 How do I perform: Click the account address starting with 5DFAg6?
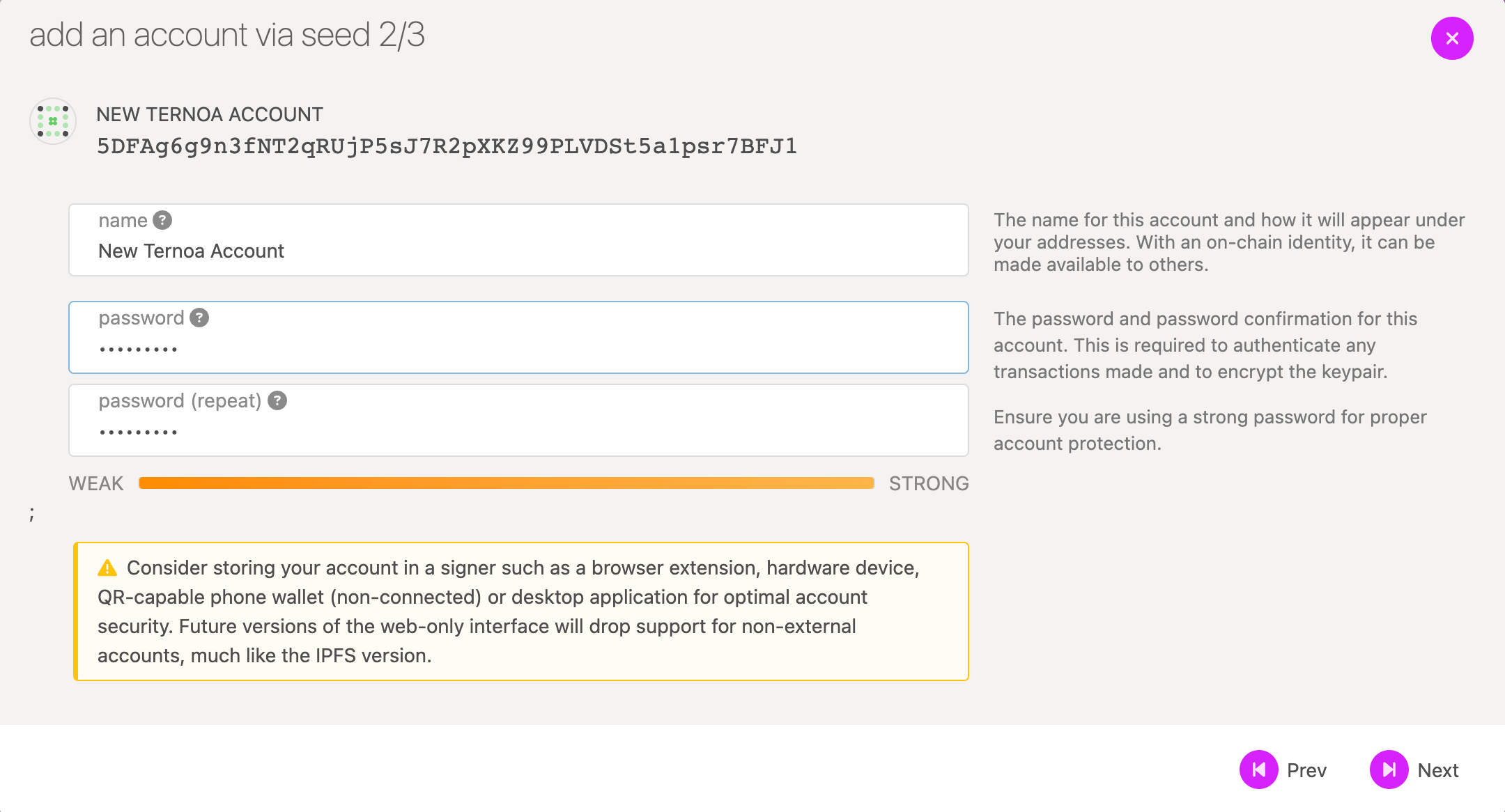coord(447,146)
